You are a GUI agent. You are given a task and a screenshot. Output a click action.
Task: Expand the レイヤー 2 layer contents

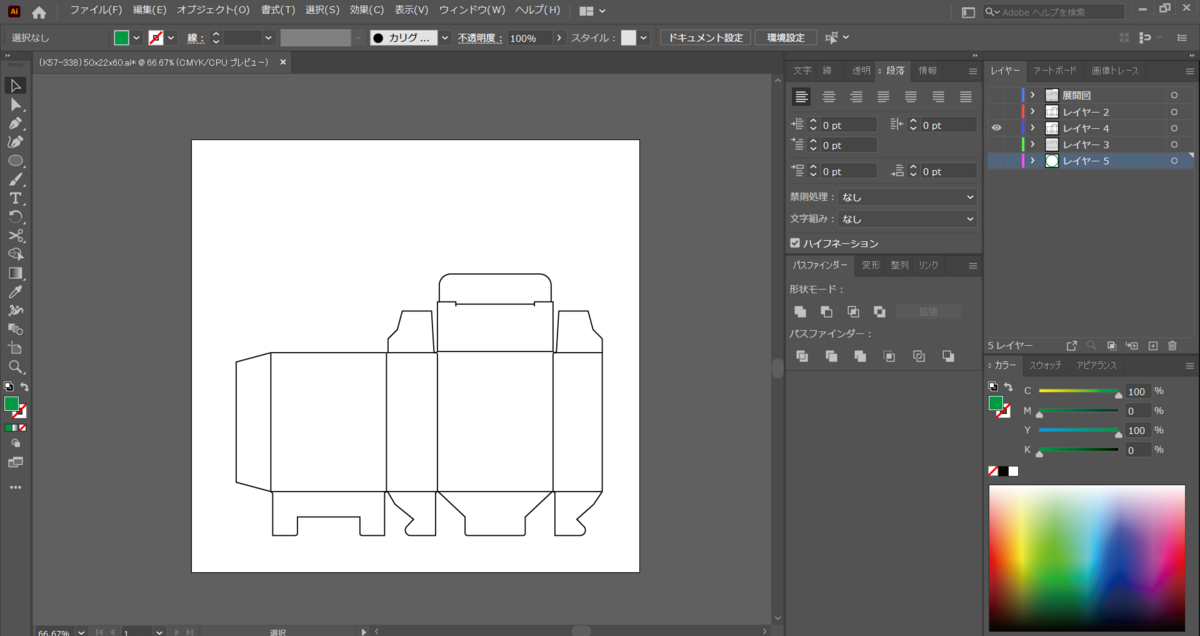(x=1032, y=112)
